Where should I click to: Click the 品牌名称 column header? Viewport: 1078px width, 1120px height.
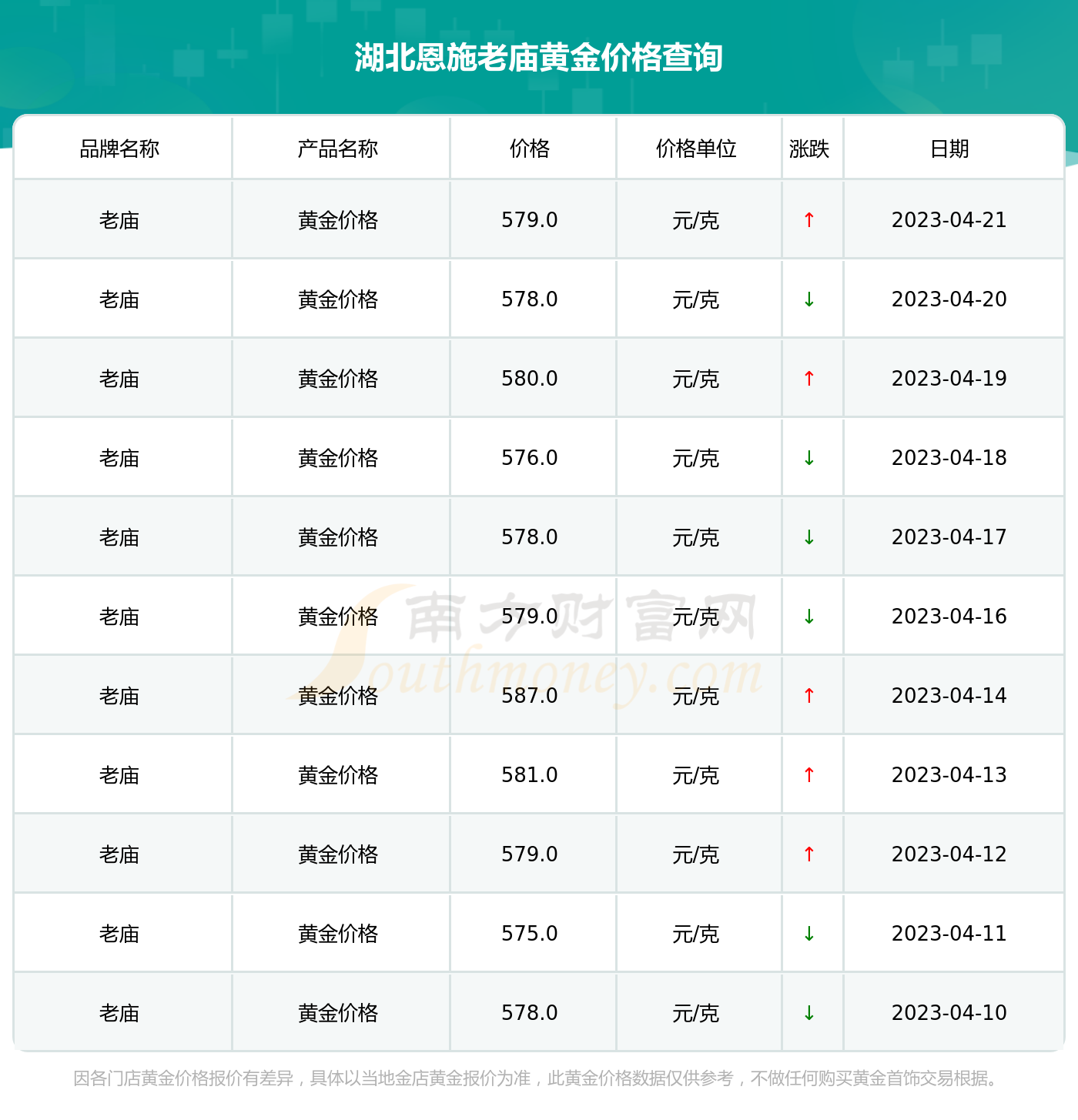click(x=119, y=149)
